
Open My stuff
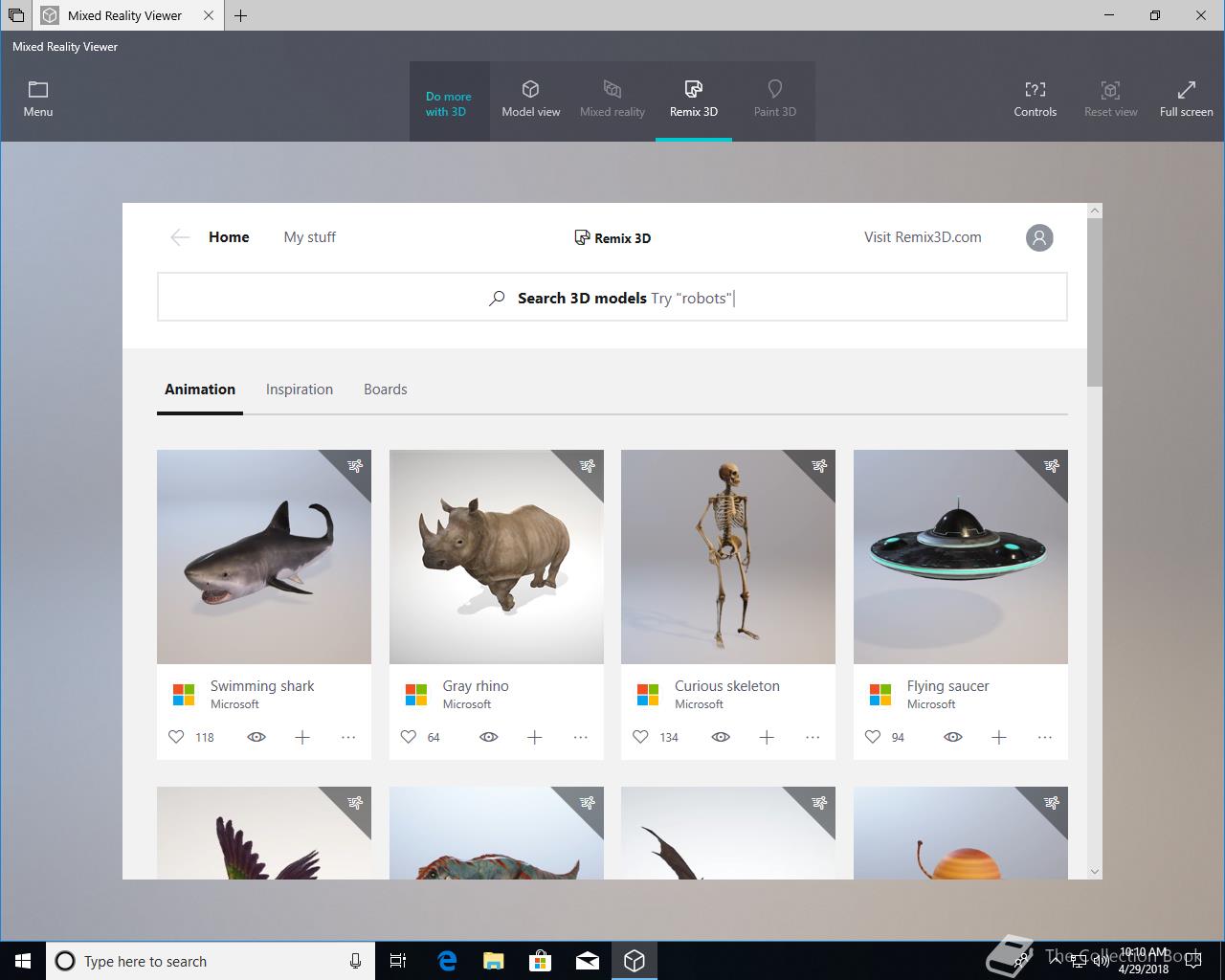310,237
